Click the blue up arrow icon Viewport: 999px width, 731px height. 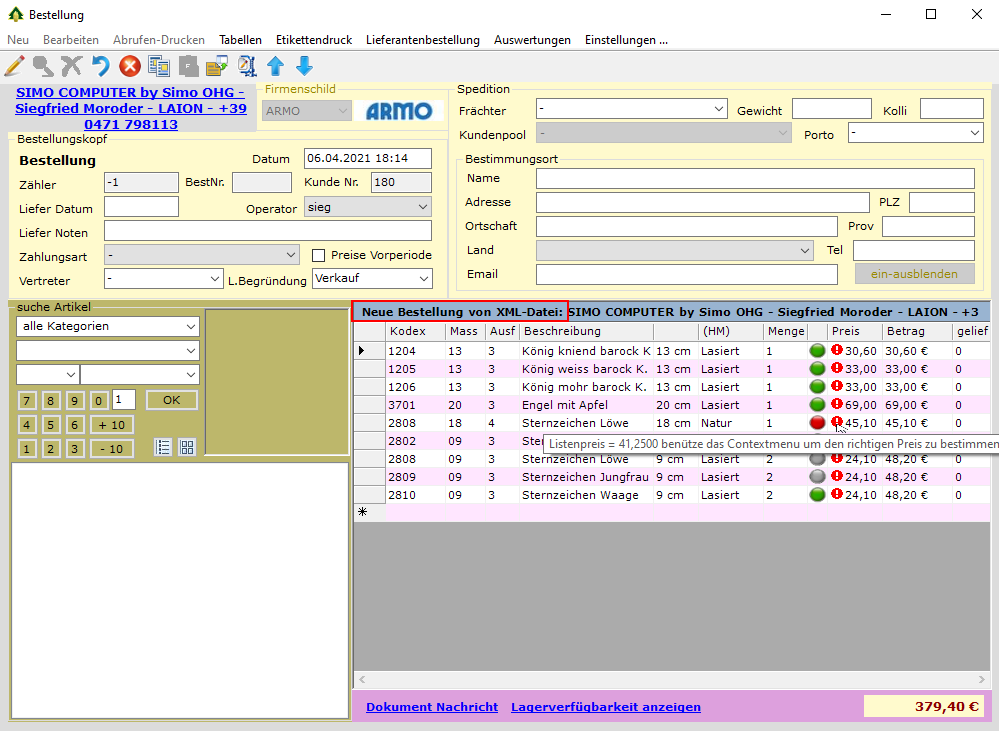(275, 66)
